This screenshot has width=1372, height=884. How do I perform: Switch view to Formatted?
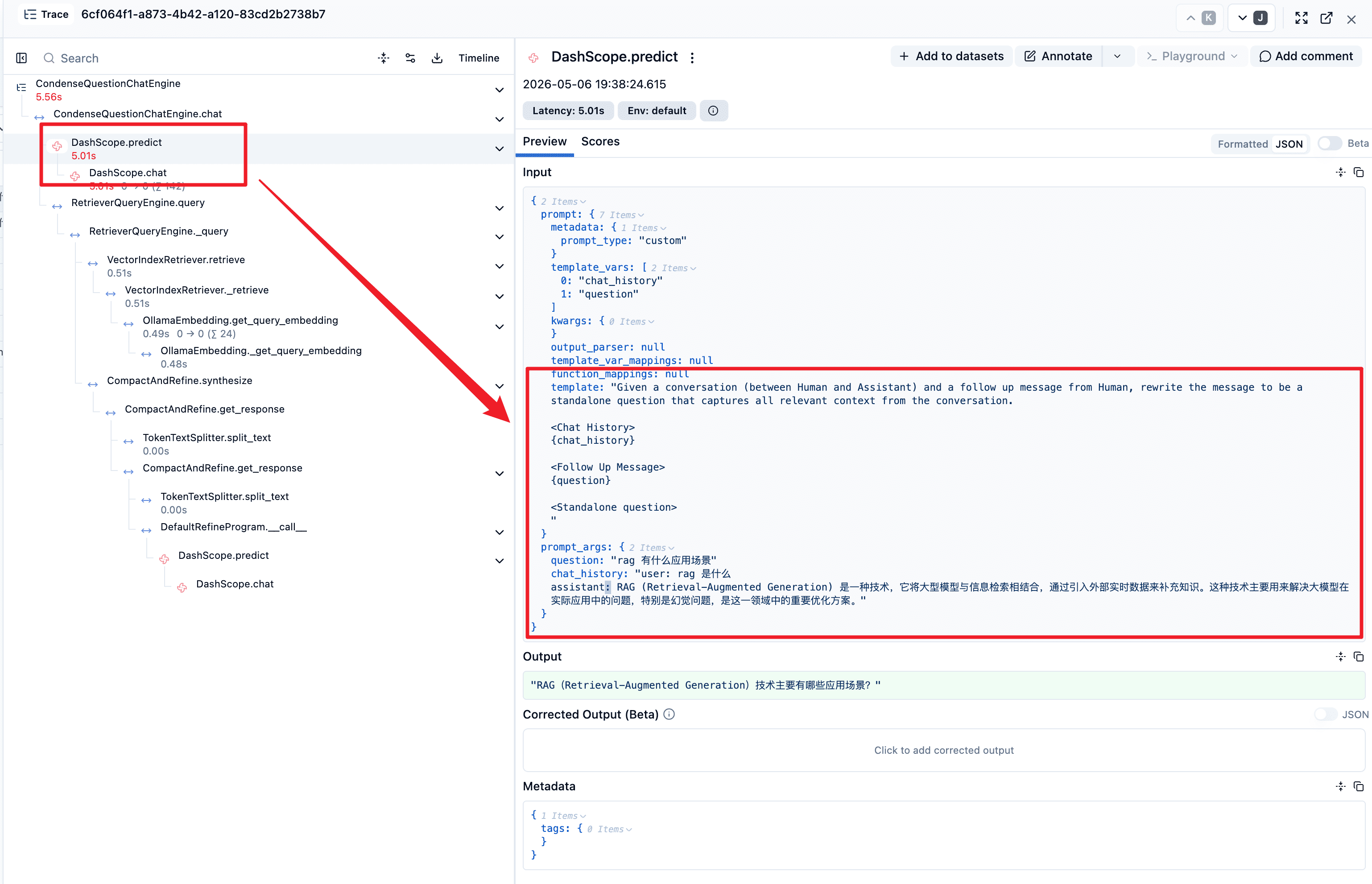pos(1242,144)
